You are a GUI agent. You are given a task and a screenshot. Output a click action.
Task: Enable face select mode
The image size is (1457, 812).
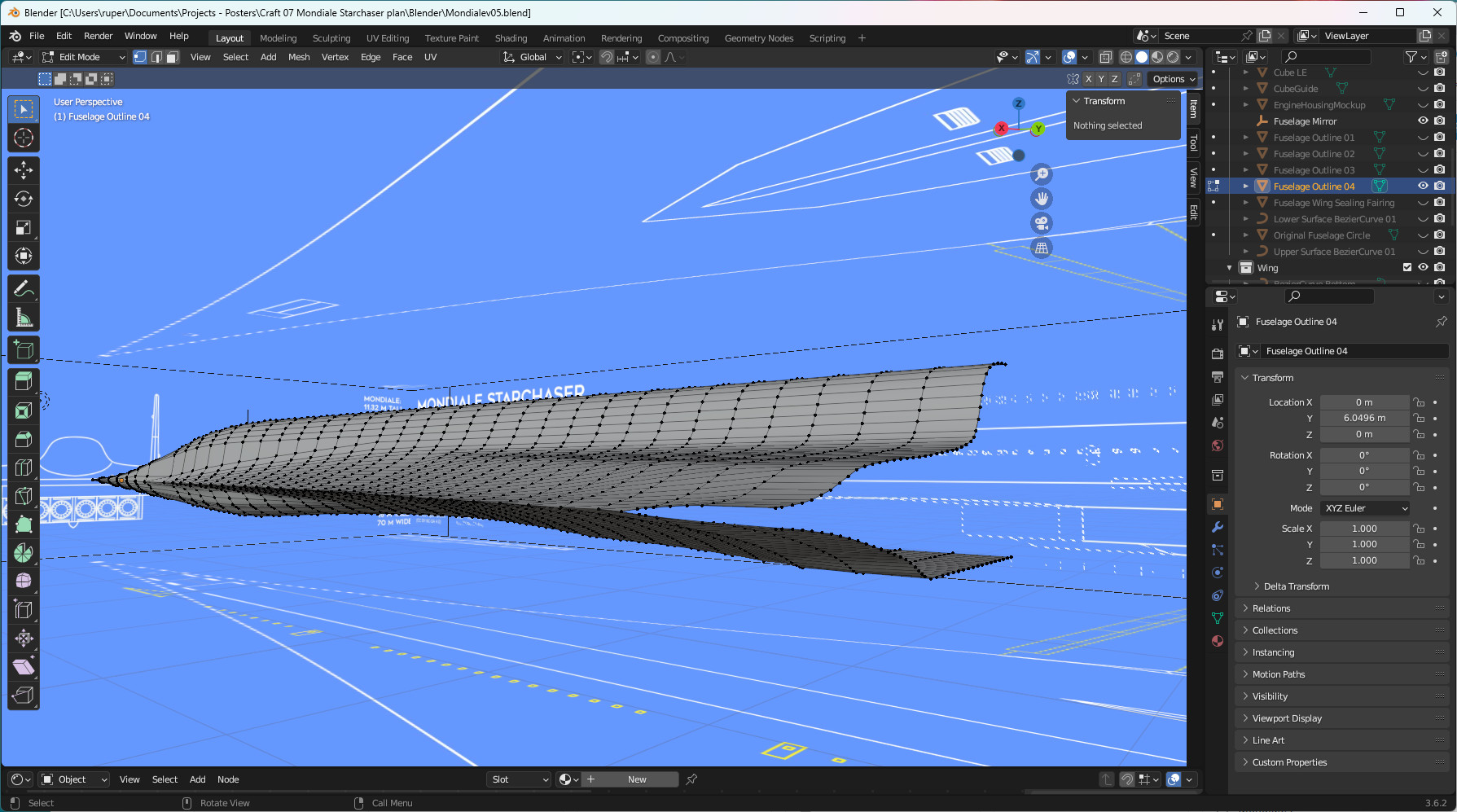pyautogui.click(x=172, y=57)
